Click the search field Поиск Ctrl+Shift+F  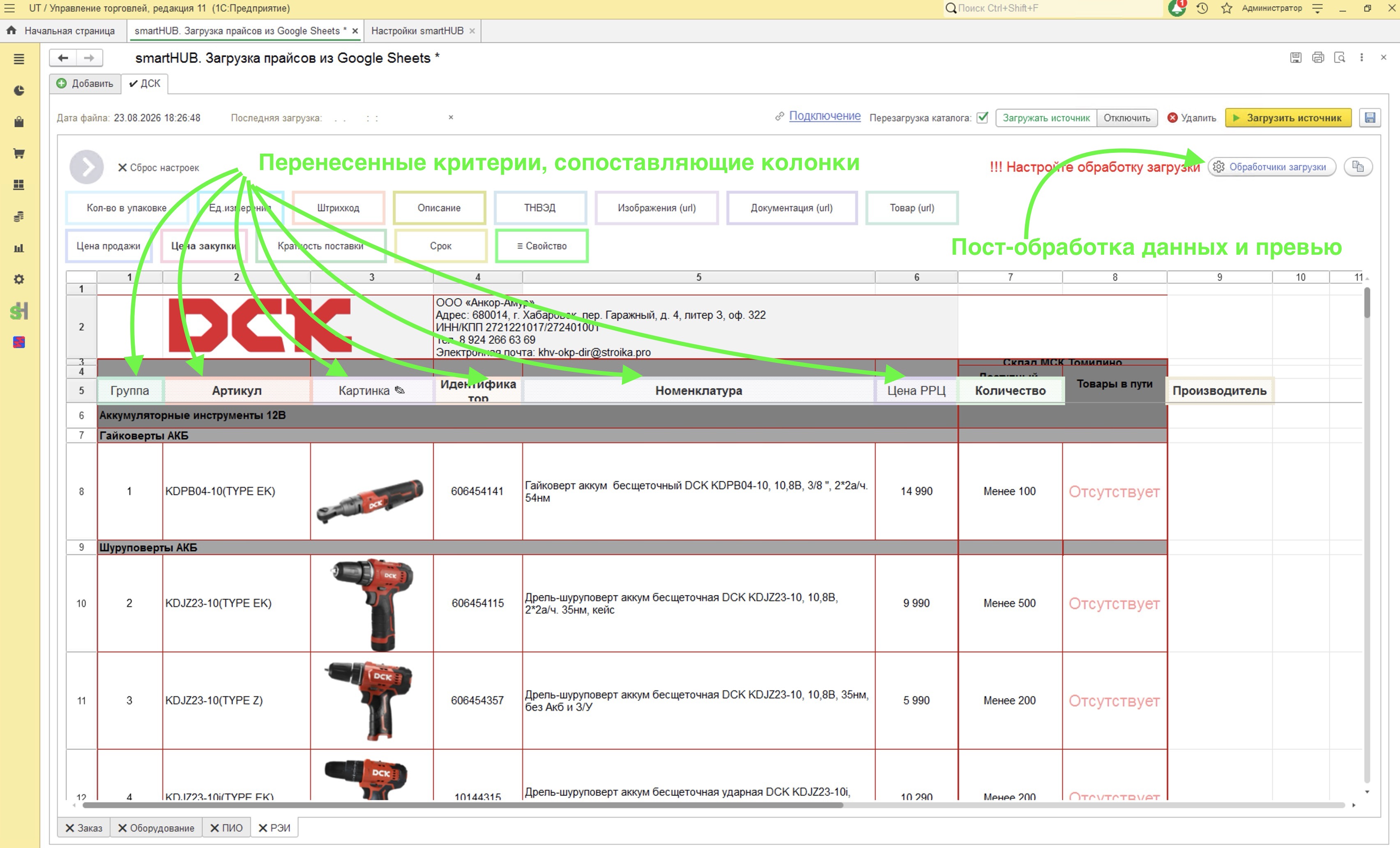pyautogui.click(x=1053, y=8)
